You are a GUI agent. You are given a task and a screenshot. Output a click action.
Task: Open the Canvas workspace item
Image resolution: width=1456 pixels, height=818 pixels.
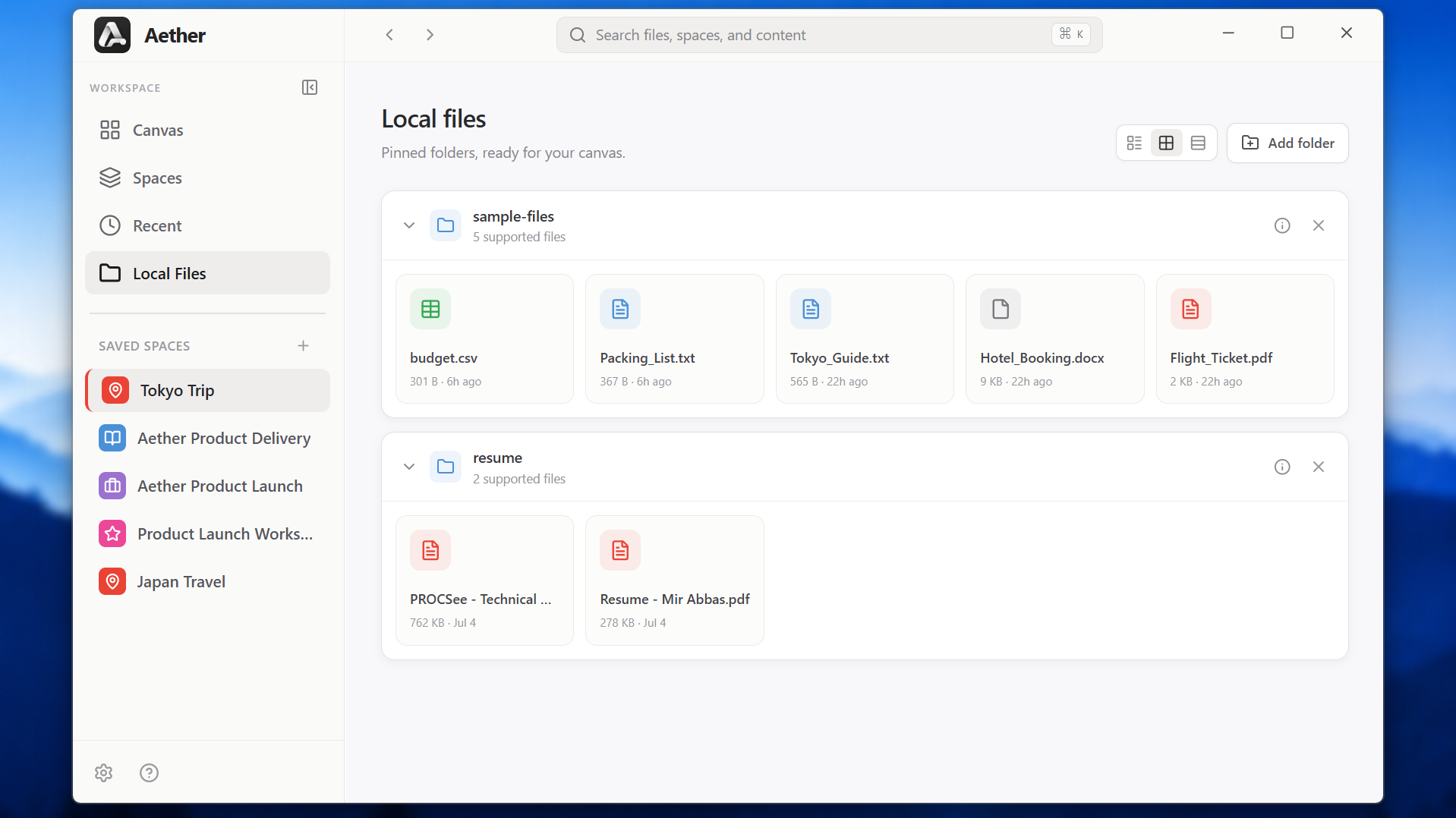point(207,130)
